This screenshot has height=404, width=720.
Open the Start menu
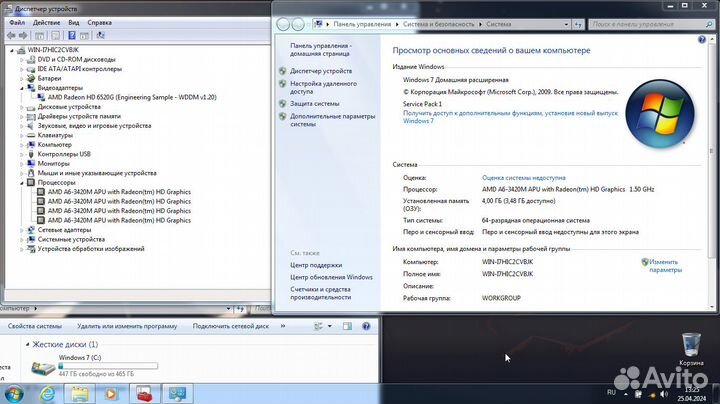point(14,394)
